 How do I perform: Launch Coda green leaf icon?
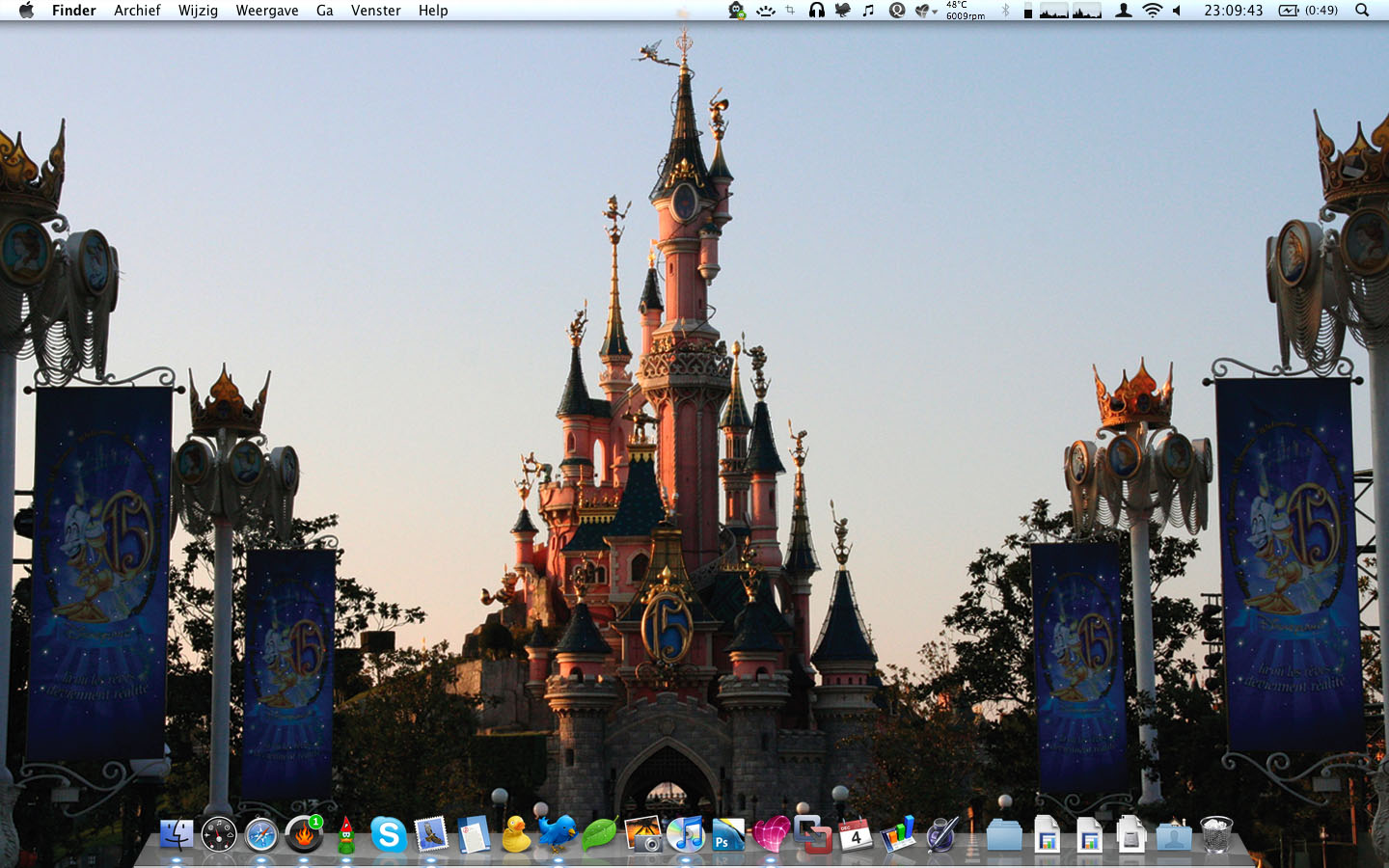tap(600, 835)
